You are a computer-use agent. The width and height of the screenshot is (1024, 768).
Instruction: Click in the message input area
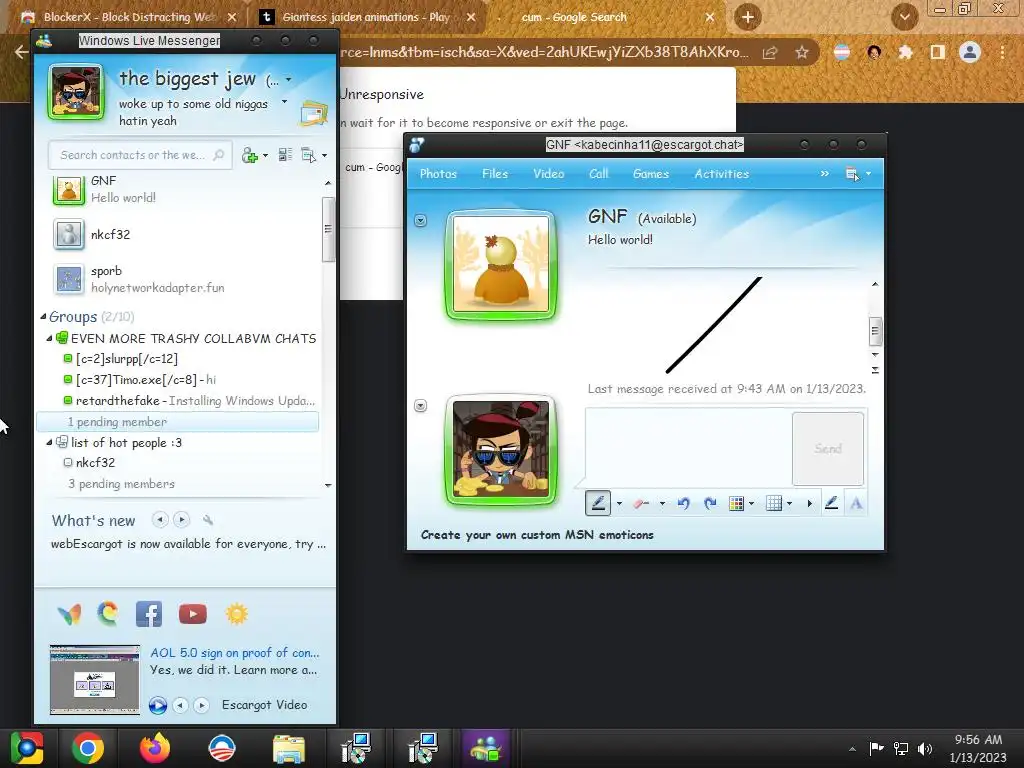(x=688, y=448)
